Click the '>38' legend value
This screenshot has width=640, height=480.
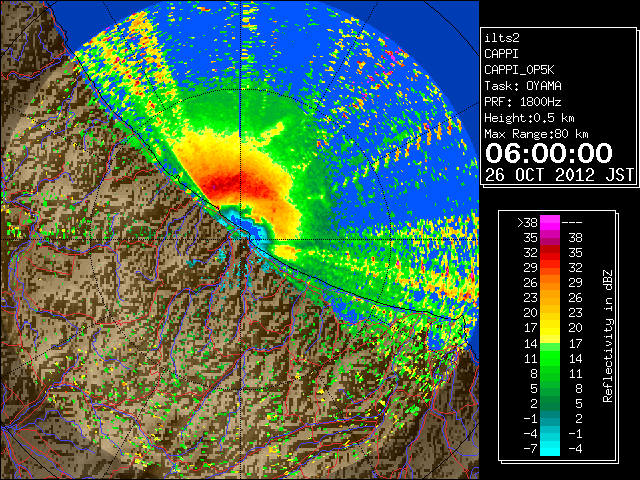(x=527, y=222)
